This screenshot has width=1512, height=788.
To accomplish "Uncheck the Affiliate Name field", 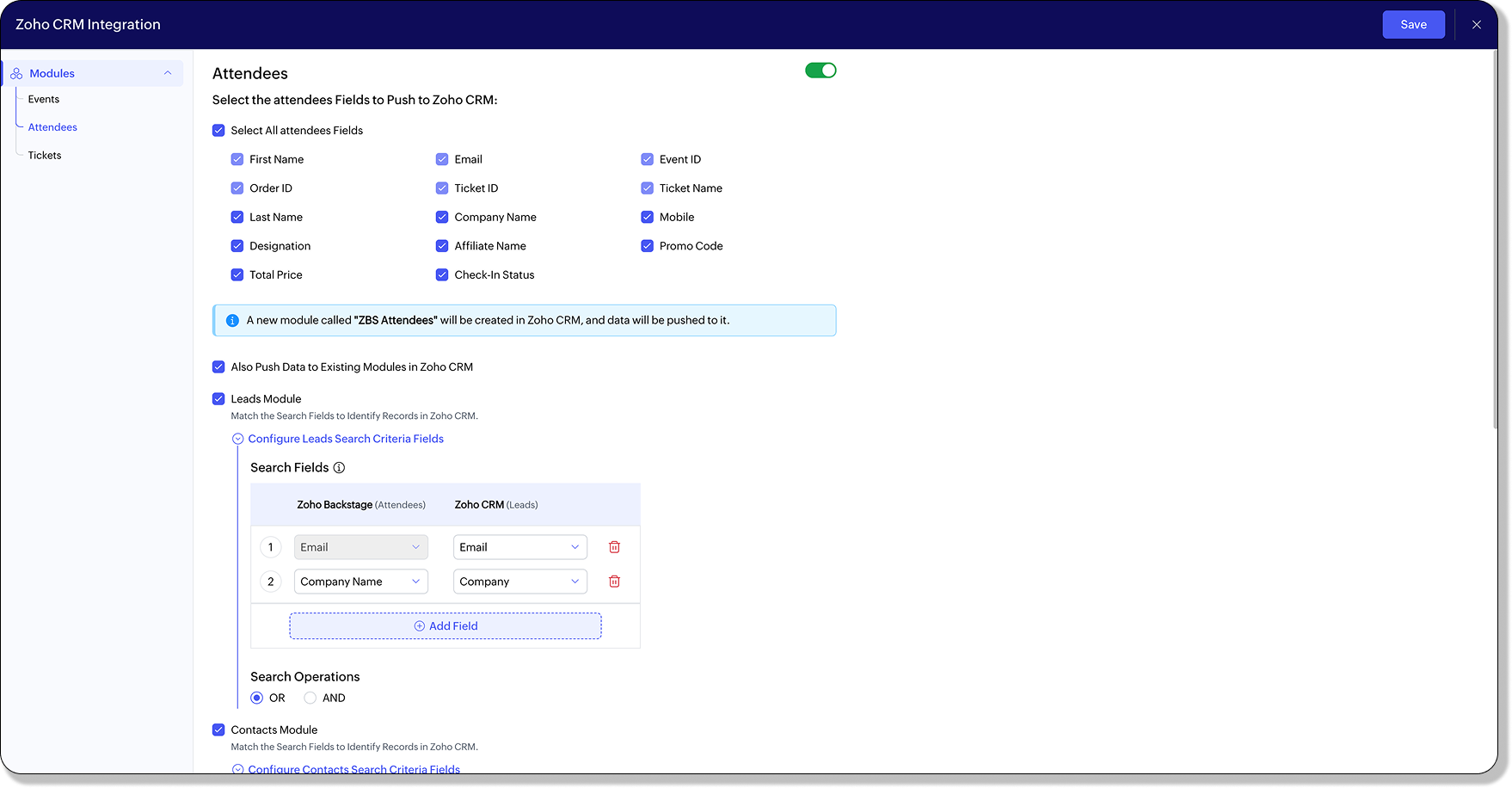I will coord(442,246).
